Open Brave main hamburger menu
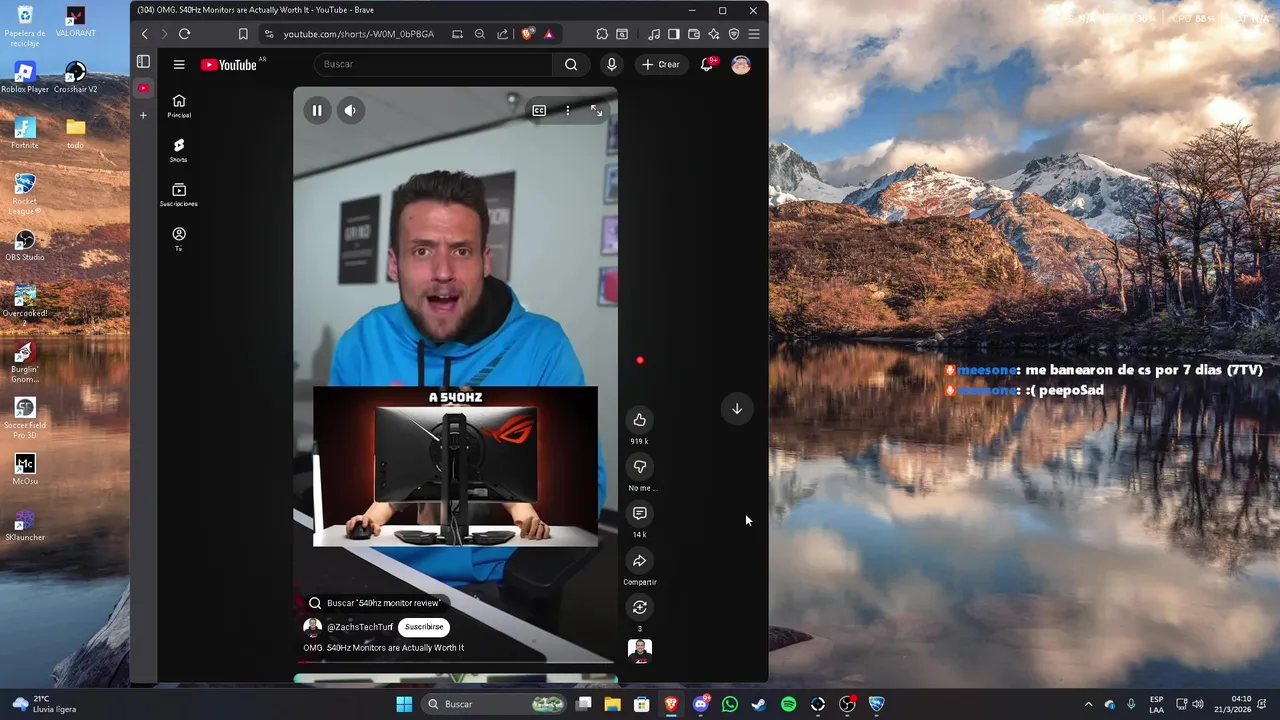 click(754, 34)
